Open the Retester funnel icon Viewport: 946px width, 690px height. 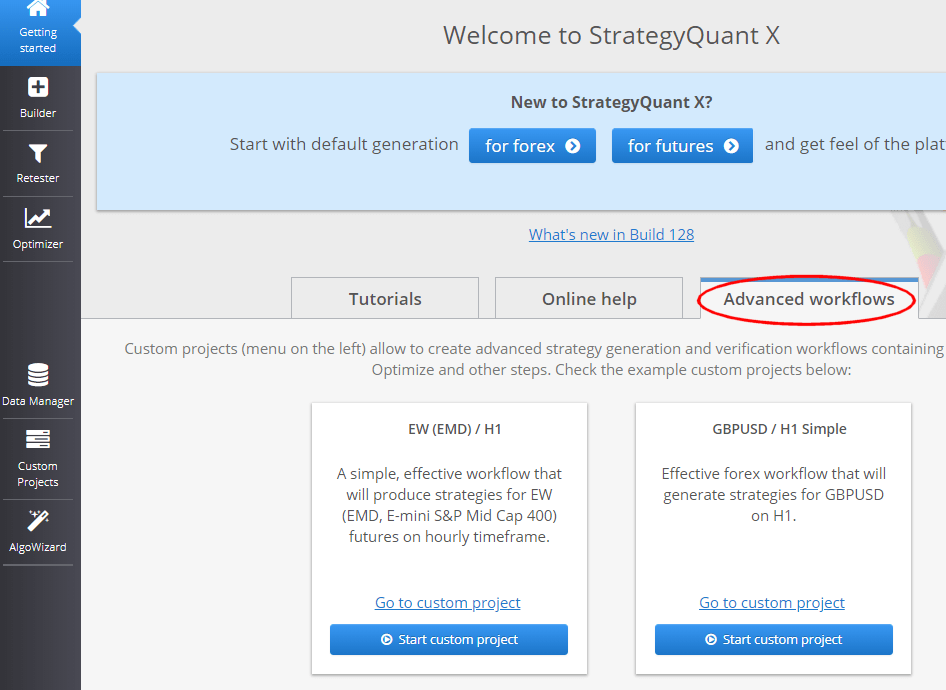[37, 153]
